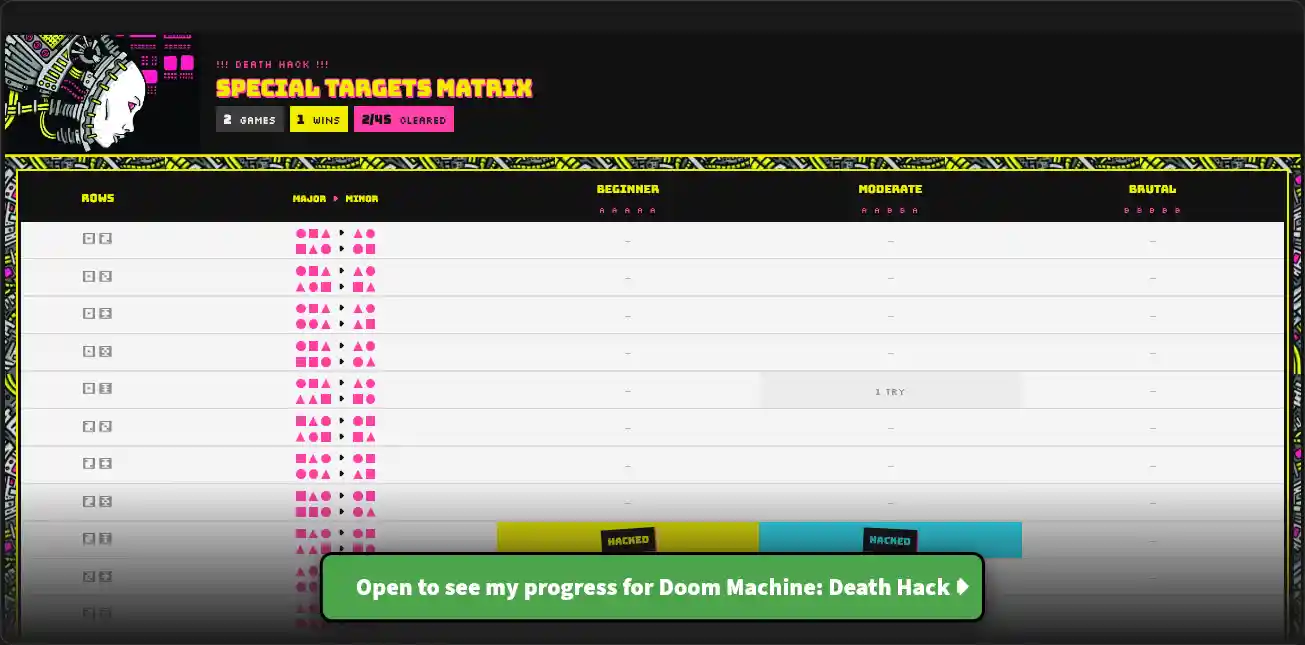The width and height of the screenshot is (1305, 645).
Task: Click the BRUTAL dash cell in dice 1-6 row
Action: pyautogui.click(x=1152, y=391)
